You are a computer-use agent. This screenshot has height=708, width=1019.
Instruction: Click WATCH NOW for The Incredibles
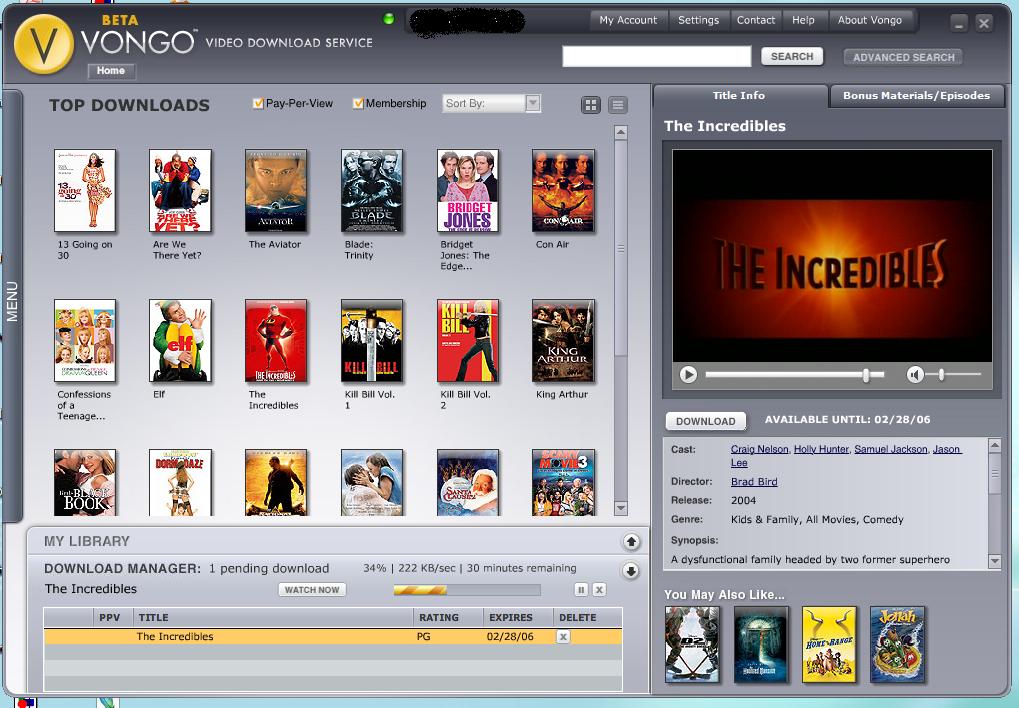click(x=312, y=590)
